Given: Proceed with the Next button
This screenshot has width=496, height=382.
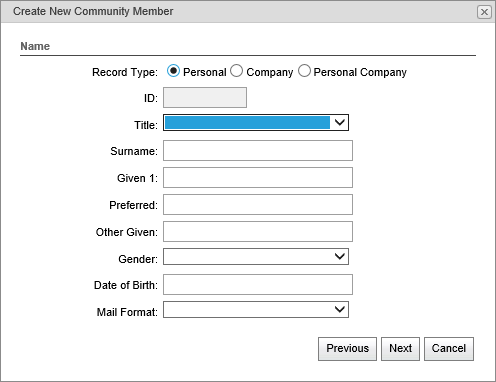Looking at the screenshot, I should (x=400, y=349).
